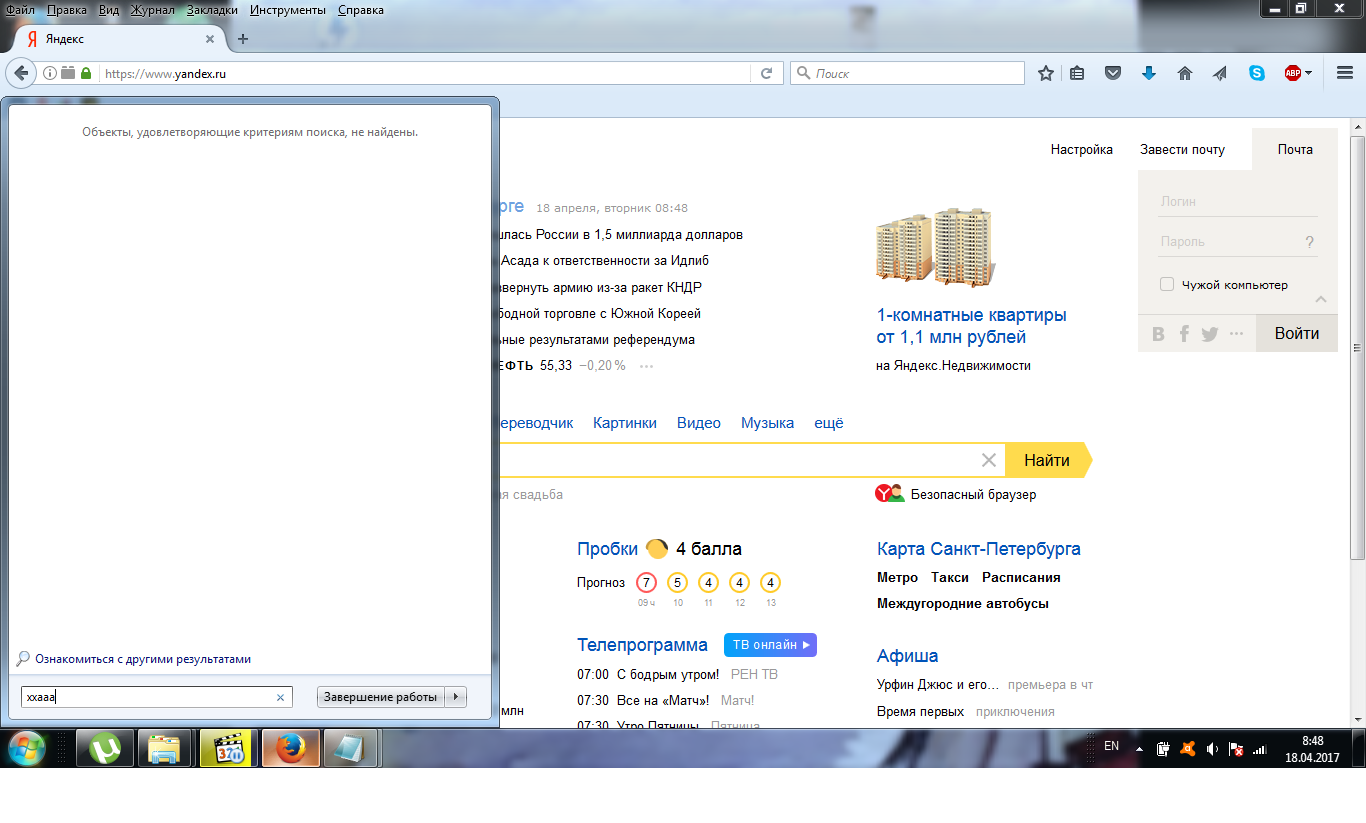Click the Skype toolbar icon
Viewport: 1366px width, 823px height.
click(1256, 73)
